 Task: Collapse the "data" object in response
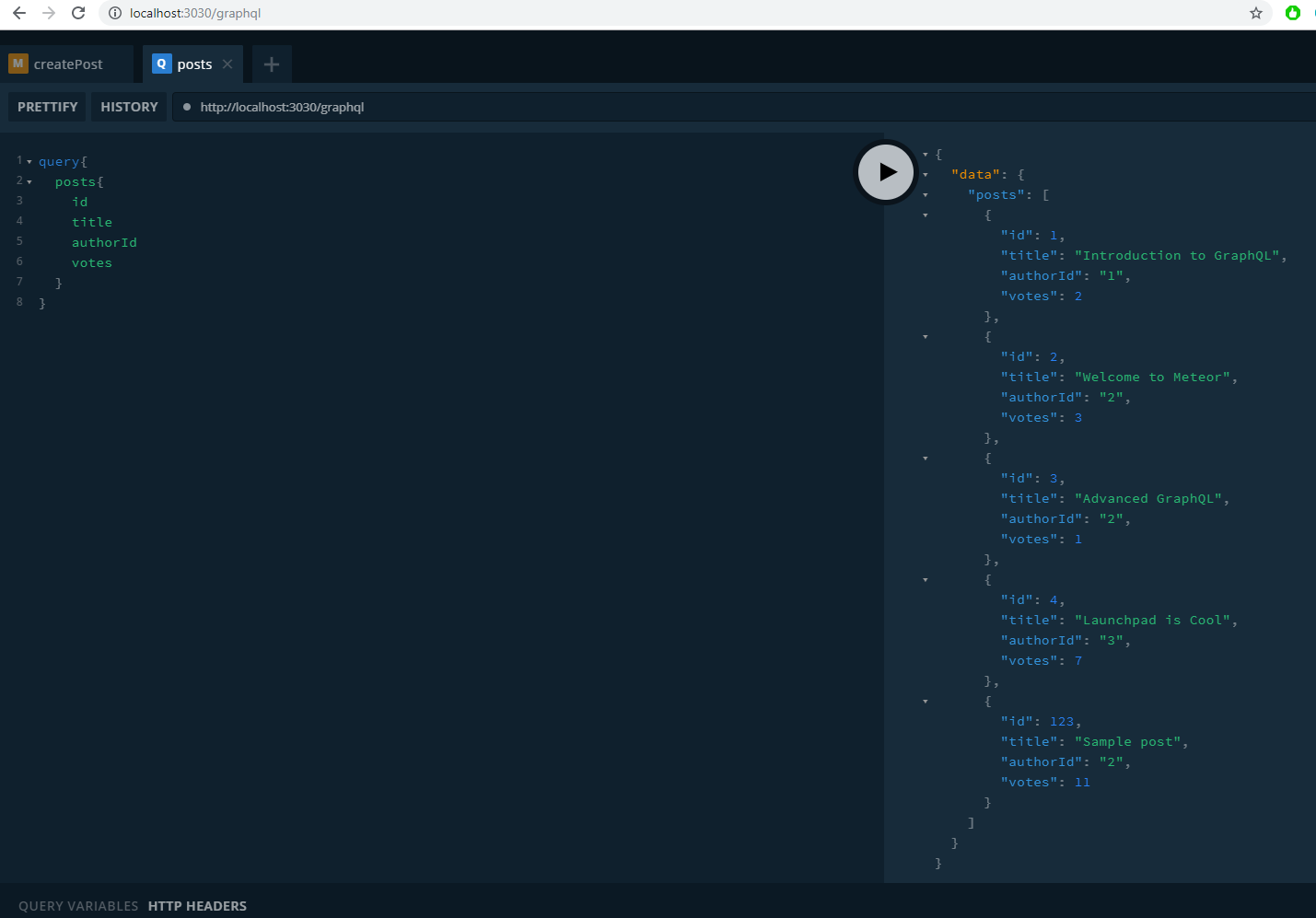(926, 175)
